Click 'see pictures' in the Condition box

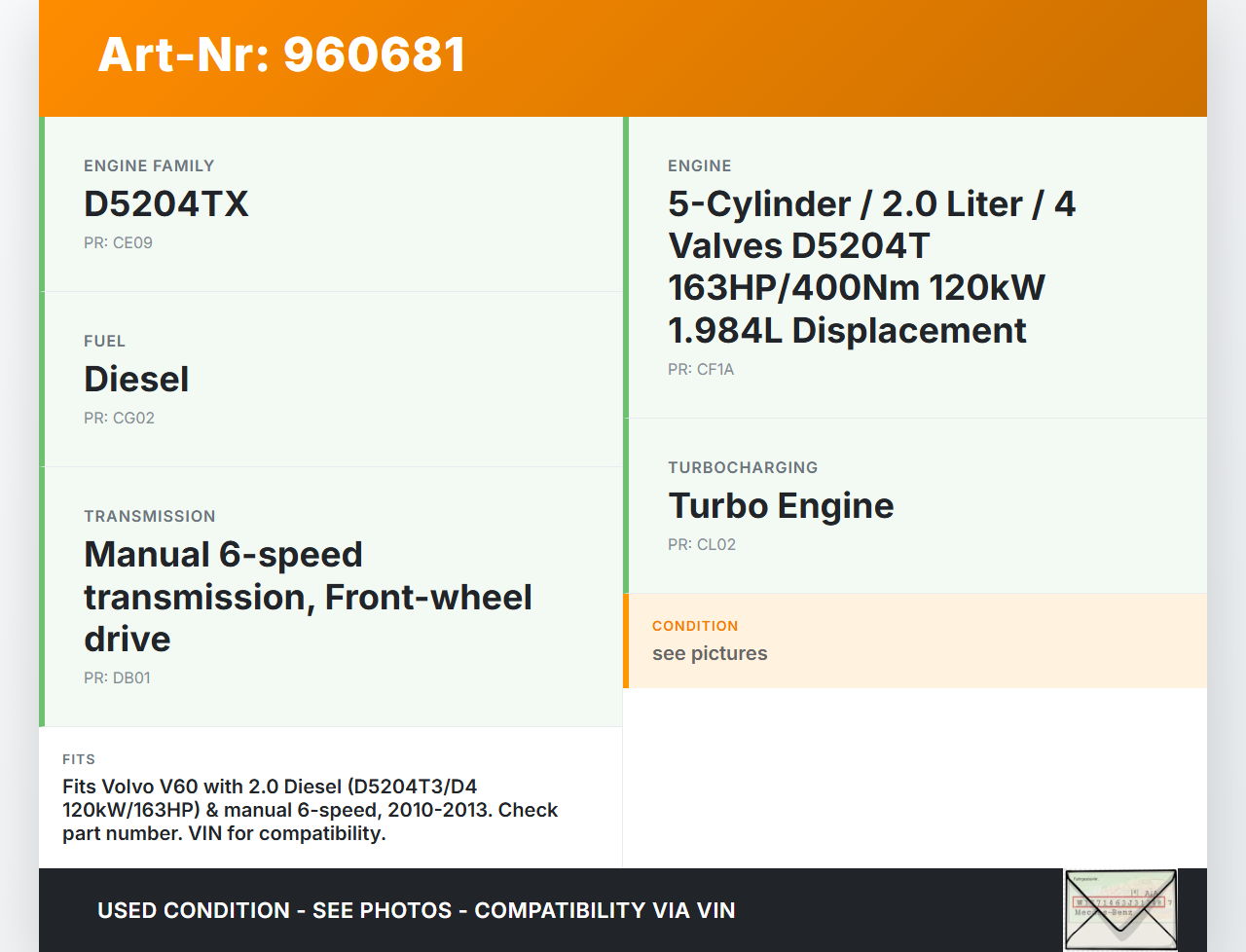[710, 654]
